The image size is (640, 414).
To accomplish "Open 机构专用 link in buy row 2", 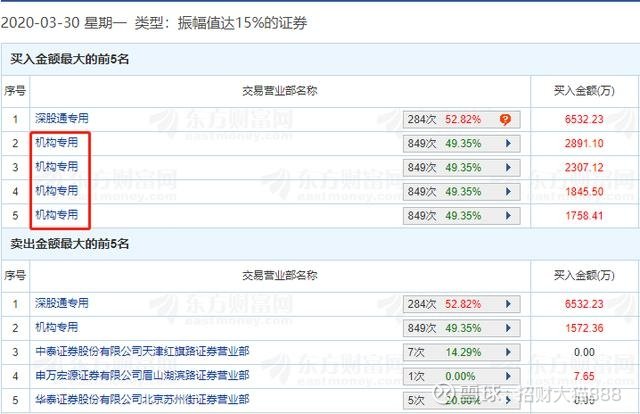I will pyautogui.click(x=56, y=142).
